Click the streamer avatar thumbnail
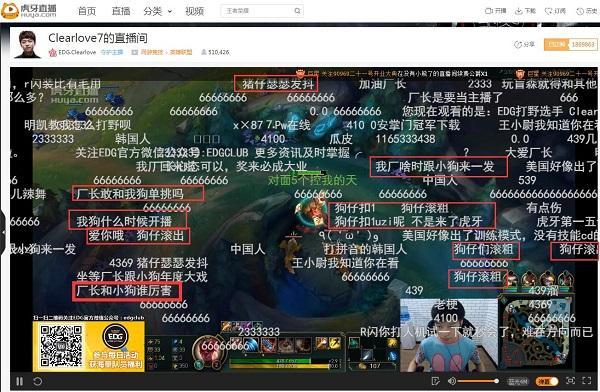 (27, 44)
